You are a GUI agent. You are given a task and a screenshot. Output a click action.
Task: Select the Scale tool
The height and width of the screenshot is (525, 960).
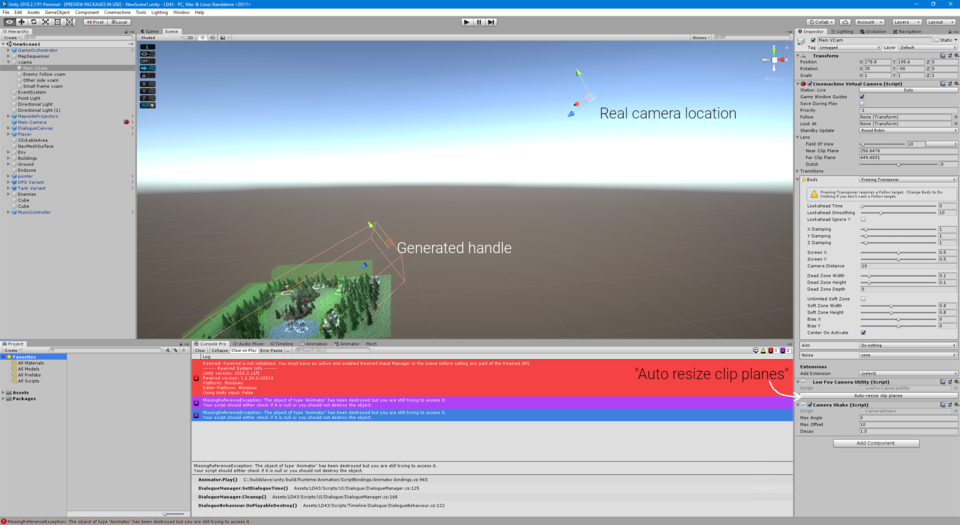click(x=45, y=22)
